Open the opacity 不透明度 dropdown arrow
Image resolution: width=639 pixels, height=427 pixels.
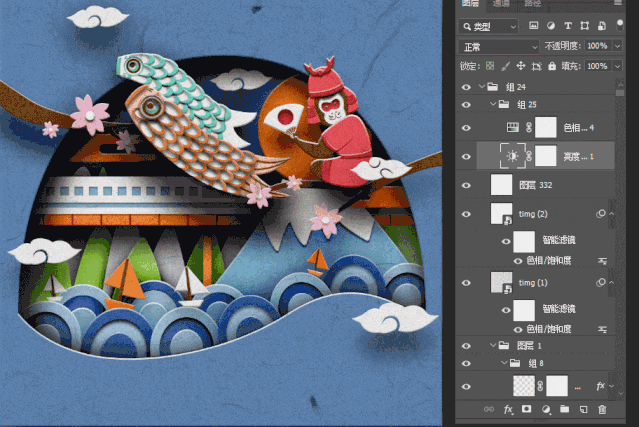(616, 46)
